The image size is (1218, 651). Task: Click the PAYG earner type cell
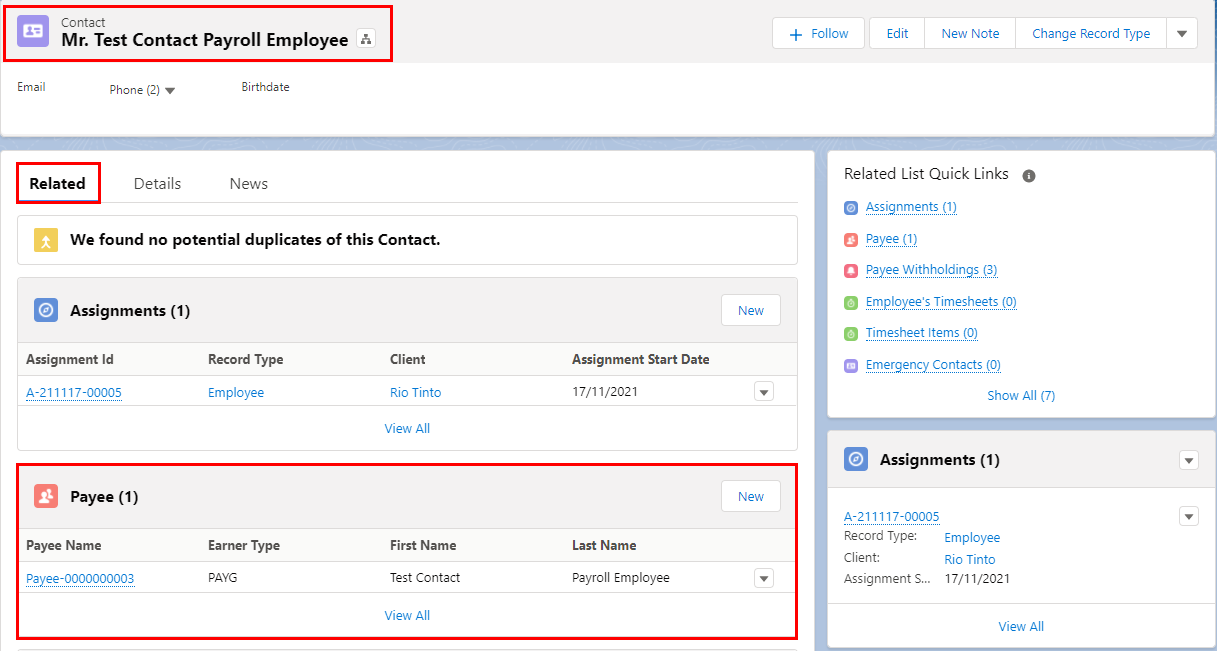224,578
